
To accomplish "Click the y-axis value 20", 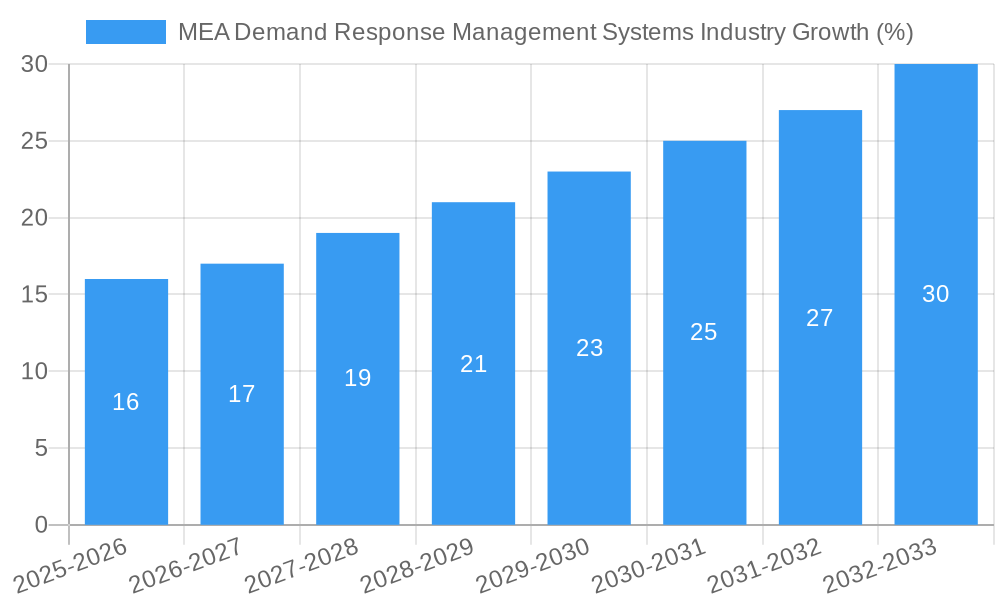I will (x=34, y=217).
